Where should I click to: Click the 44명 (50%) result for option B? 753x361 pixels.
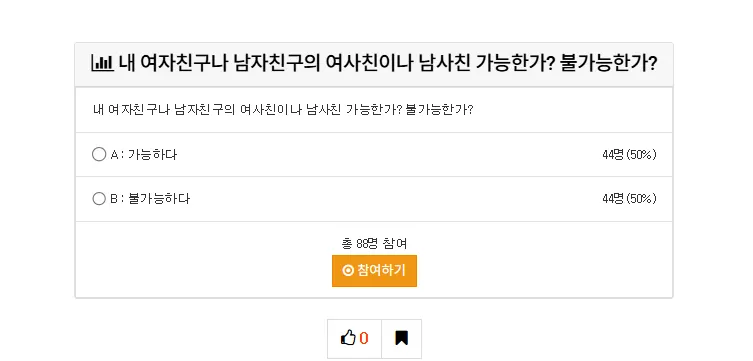(629, 199)
